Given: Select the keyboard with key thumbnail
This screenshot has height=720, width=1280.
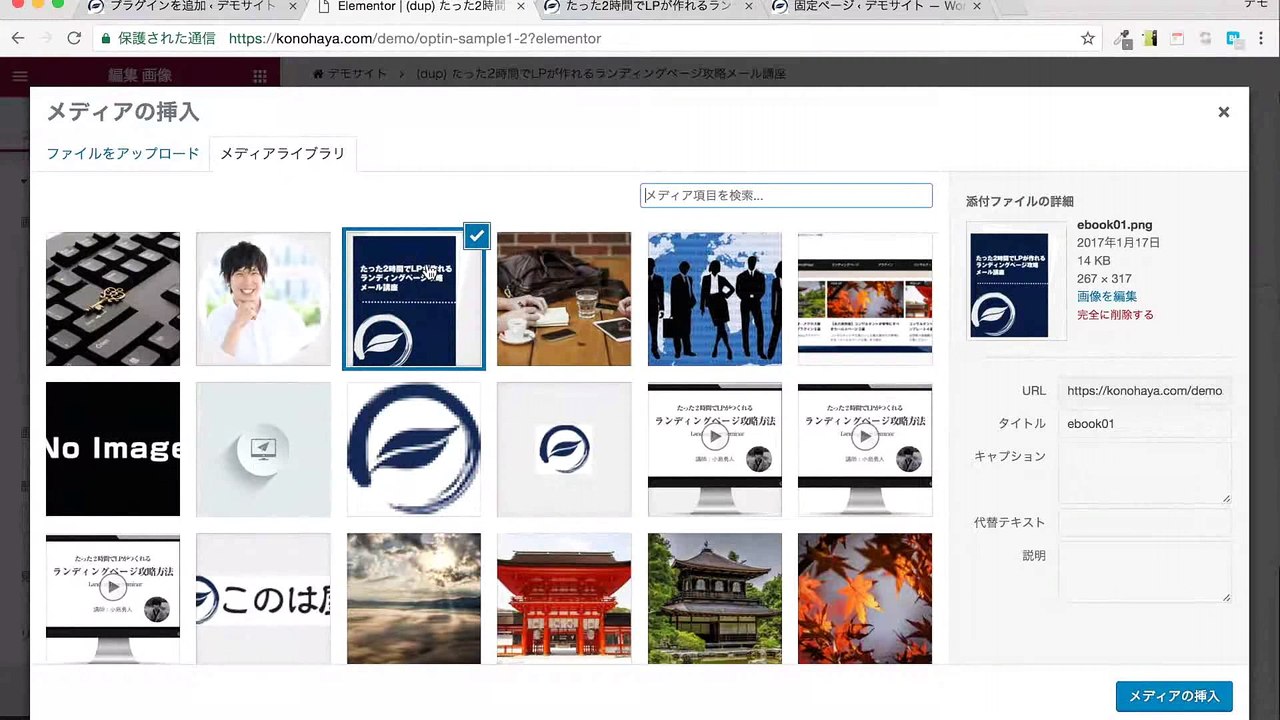Looking at the screenshot, I should pyautogui.click(x=113, y=299).
